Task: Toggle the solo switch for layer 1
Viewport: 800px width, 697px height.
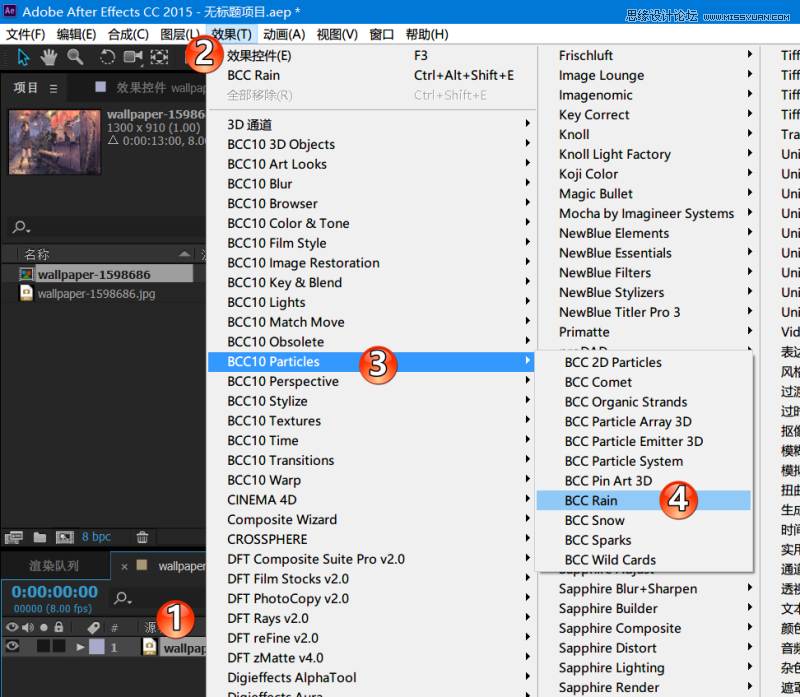Action: pyautogui.click(x=44, y=647)
